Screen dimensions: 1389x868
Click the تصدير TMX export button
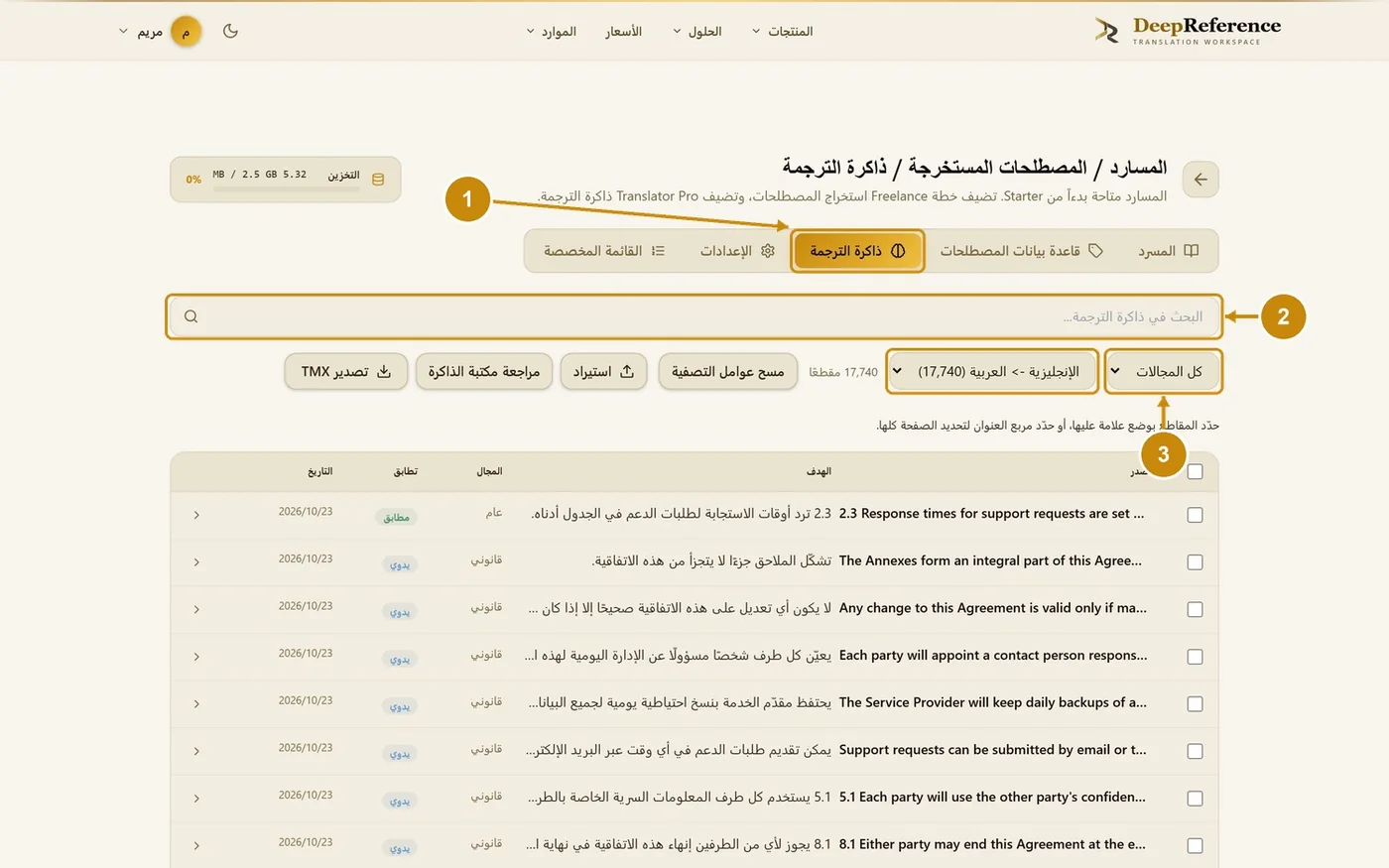(x=346, y=371)
